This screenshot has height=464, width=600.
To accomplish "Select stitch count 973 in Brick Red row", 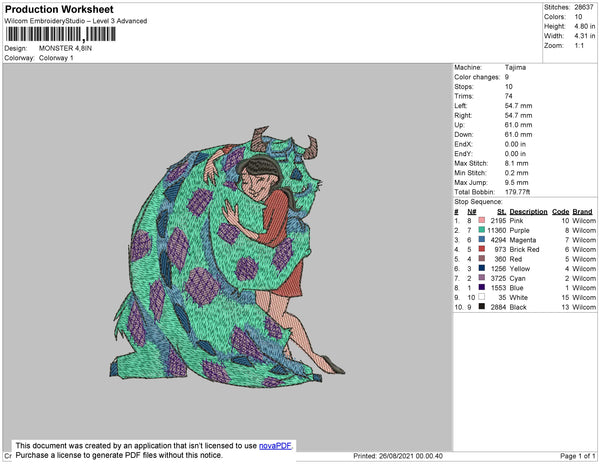I will pos(500,249).
